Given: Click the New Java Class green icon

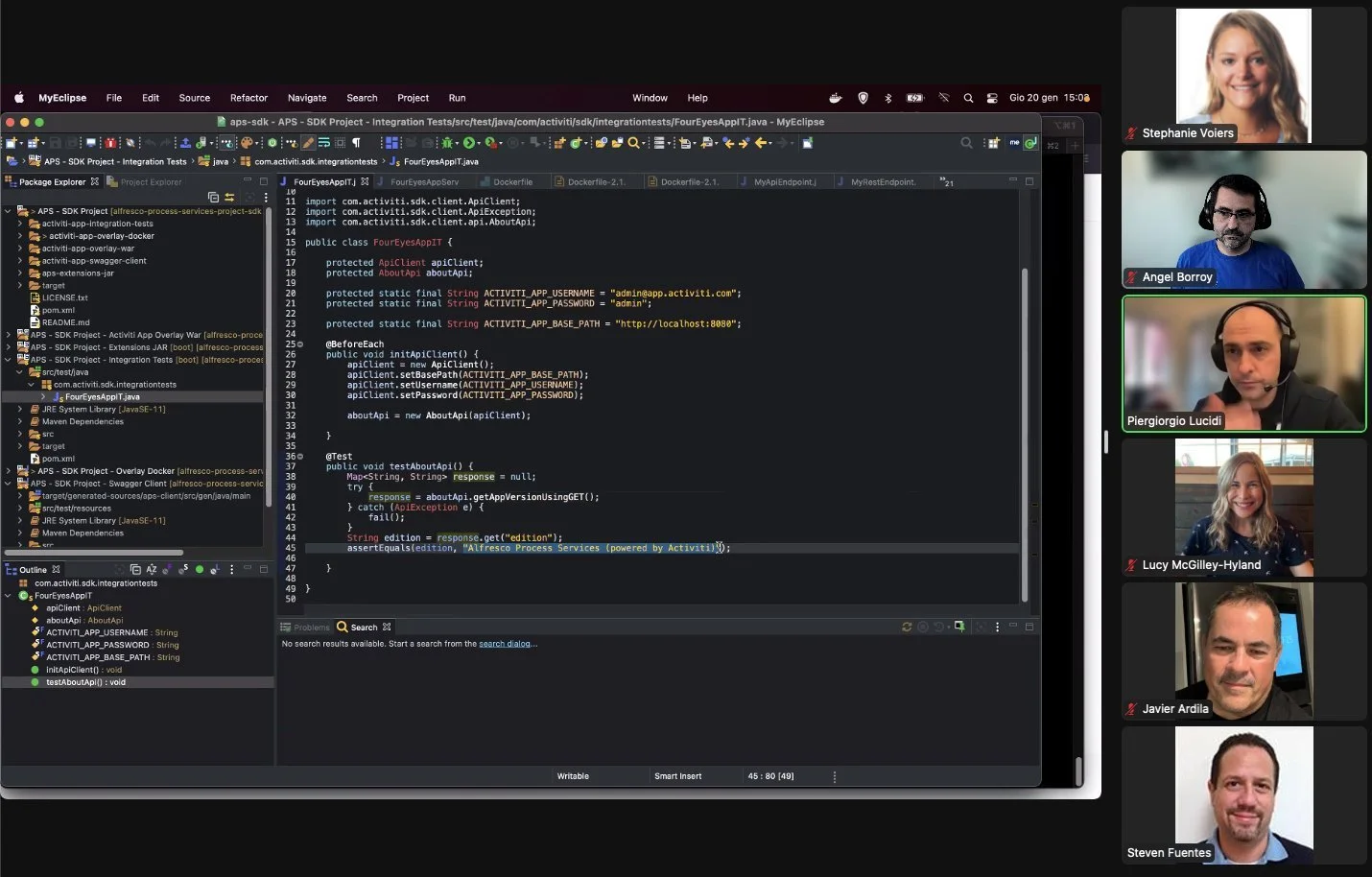Looking at the screenshot, I should pyautogui.click(x=576, y=143).
